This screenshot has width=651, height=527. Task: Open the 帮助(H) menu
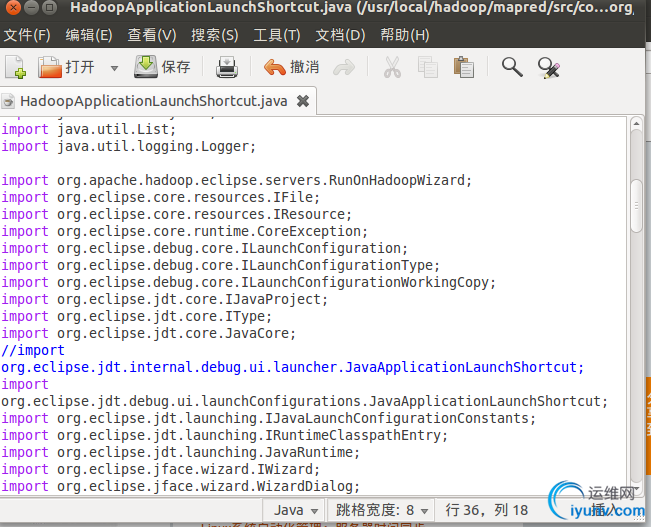(405, 35)
